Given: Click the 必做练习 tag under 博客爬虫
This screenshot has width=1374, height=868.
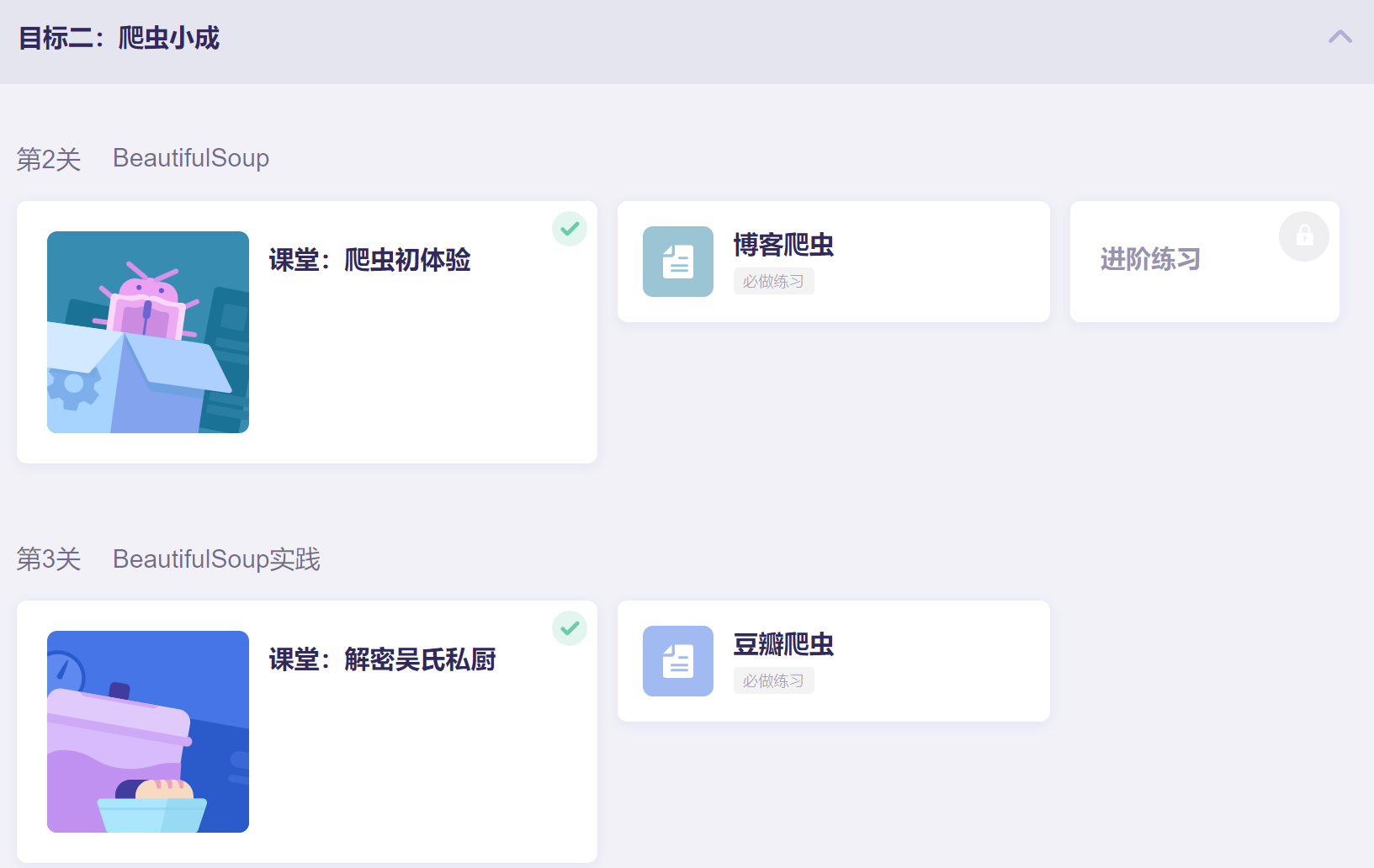Looking at the screenshot, I should coord(773,282).
